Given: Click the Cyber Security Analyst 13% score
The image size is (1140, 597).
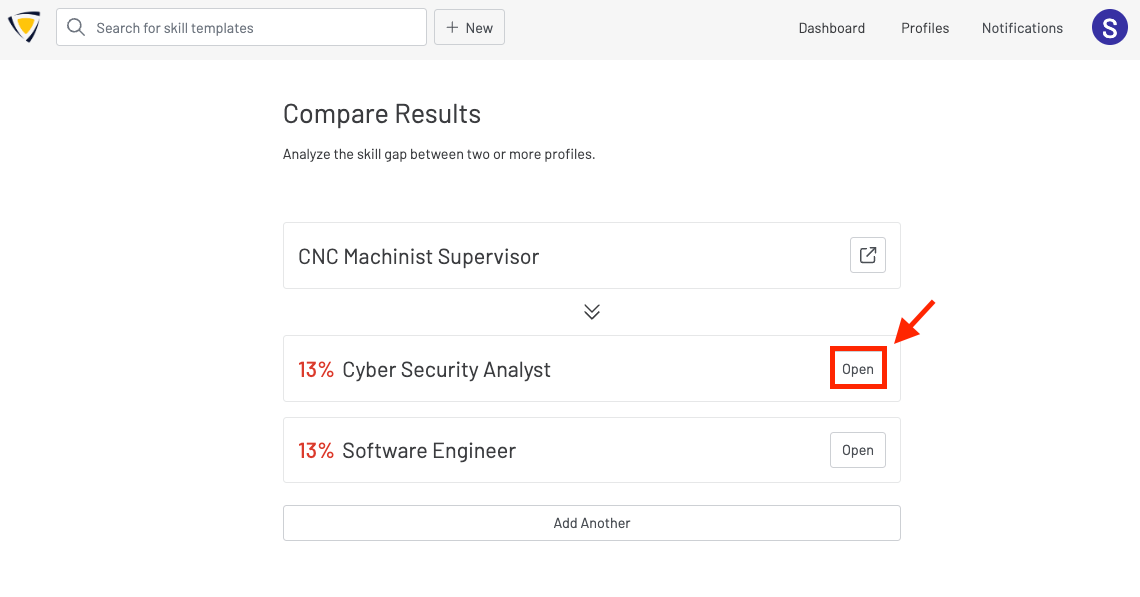Looking at the screenshot, I should [x=316, y=370].
